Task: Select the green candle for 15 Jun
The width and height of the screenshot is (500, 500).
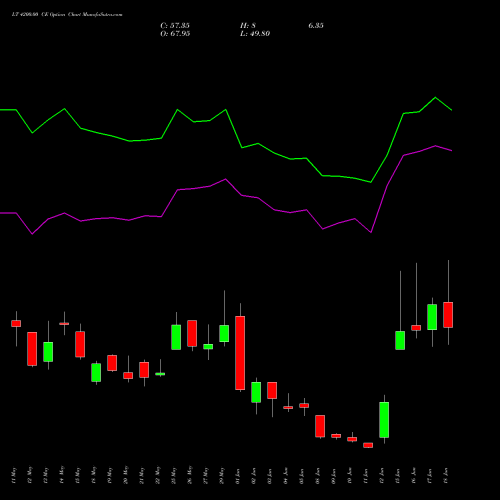Action: (400, 340)
